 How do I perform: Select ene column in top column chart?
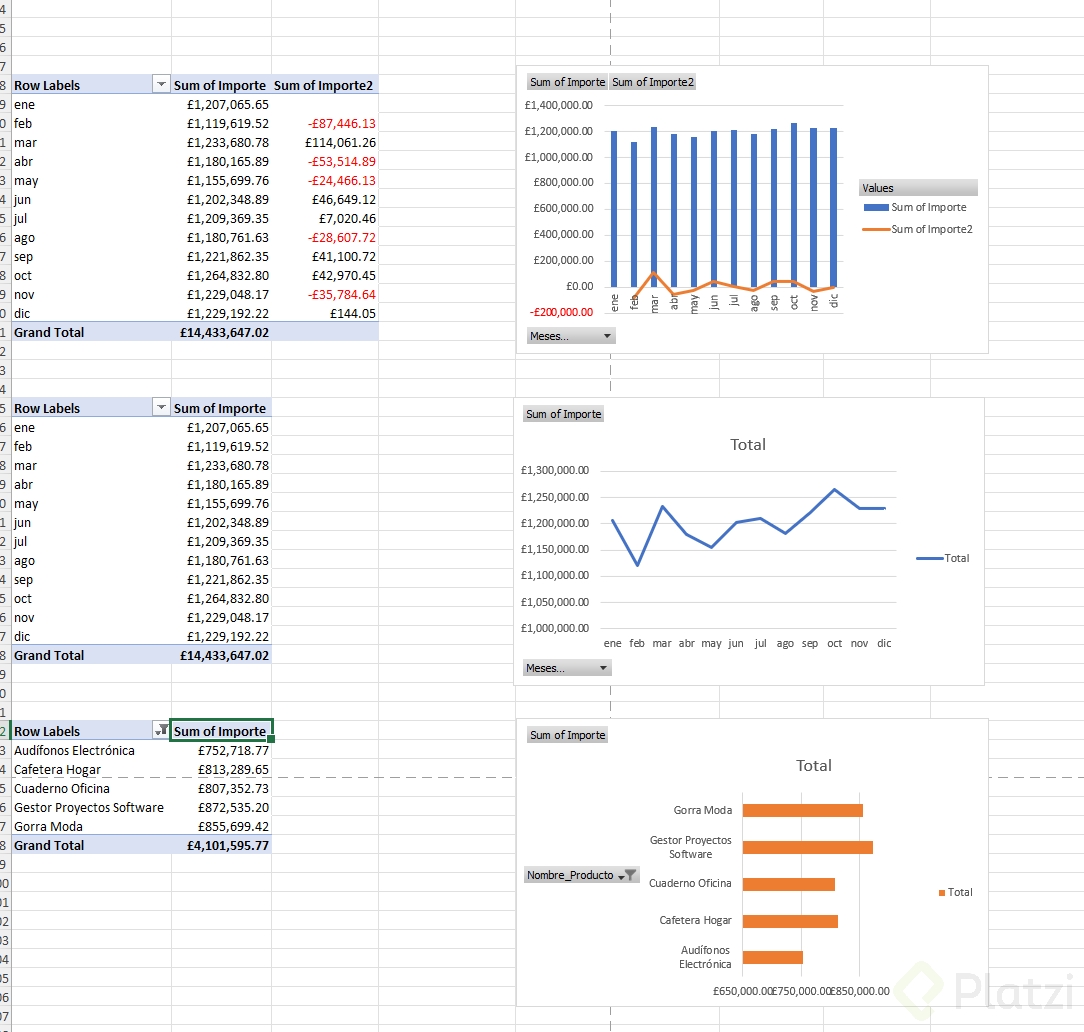tap(614, 209)
